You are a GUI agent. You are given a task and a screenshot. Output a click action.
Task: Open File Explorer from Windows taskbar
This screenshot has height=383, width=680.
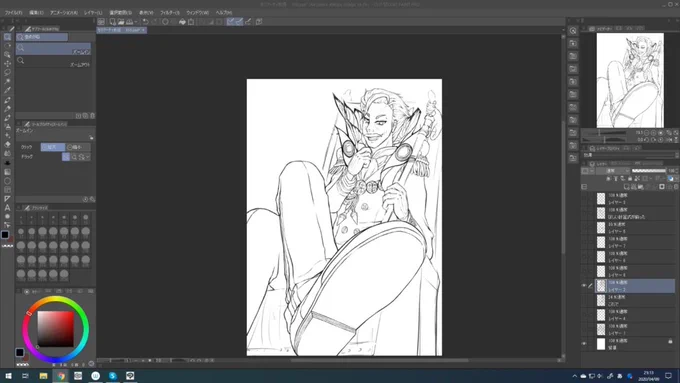(43, 376)
